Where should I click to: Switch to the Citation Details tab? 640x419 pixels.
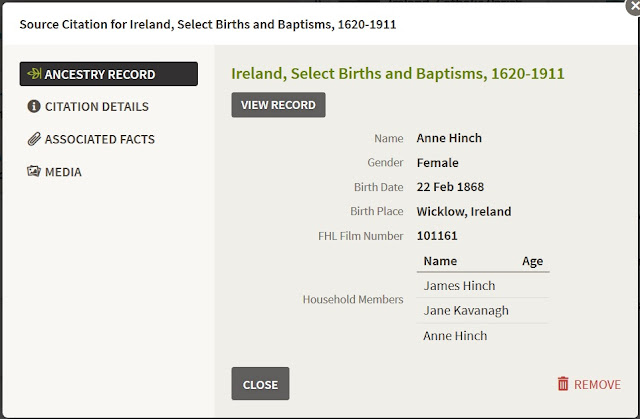(x=96, y=107)
